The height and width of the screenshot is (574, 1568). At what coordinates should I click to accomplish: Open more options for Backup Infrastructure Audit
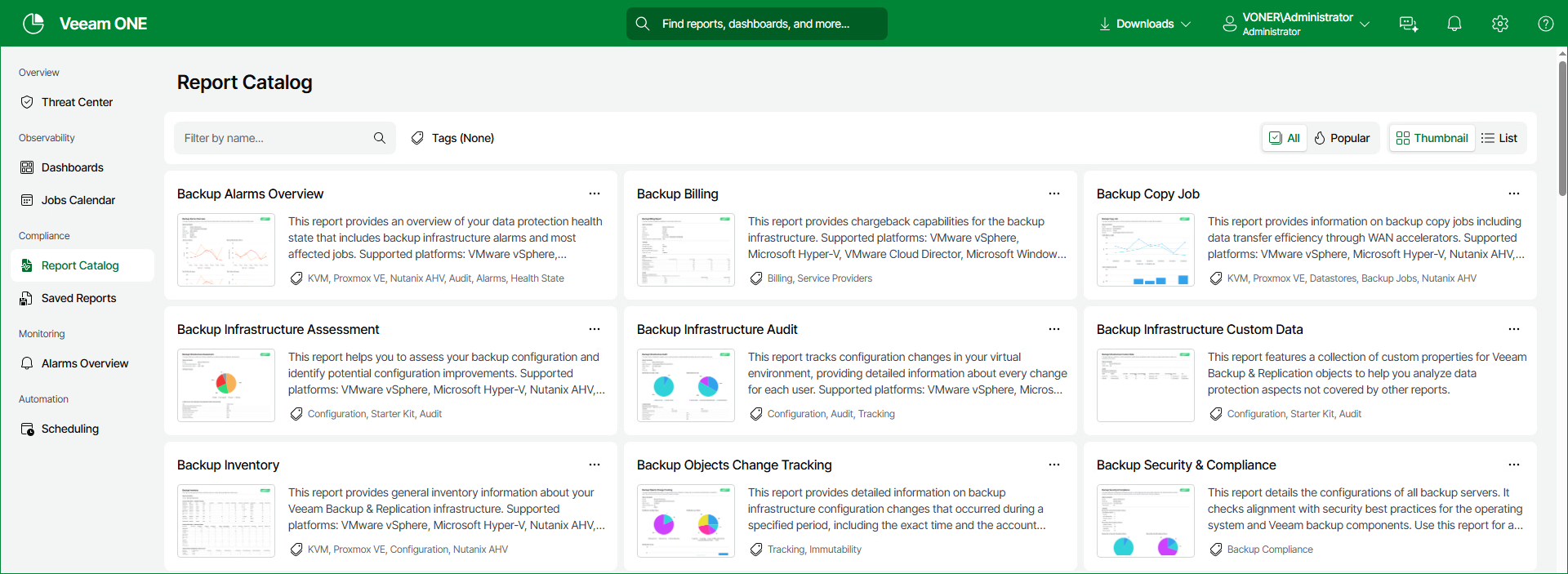tap(1054, 329)
